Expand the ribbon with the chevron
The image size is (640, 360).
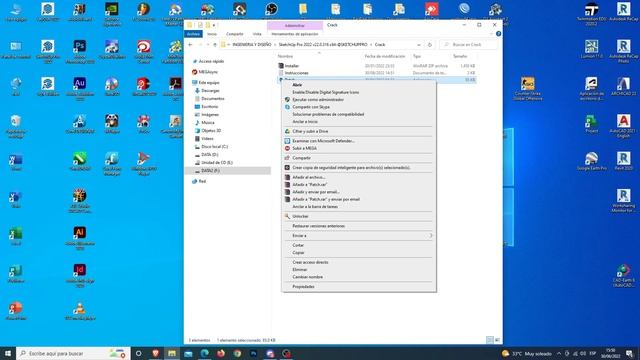[x=491, y=34]
